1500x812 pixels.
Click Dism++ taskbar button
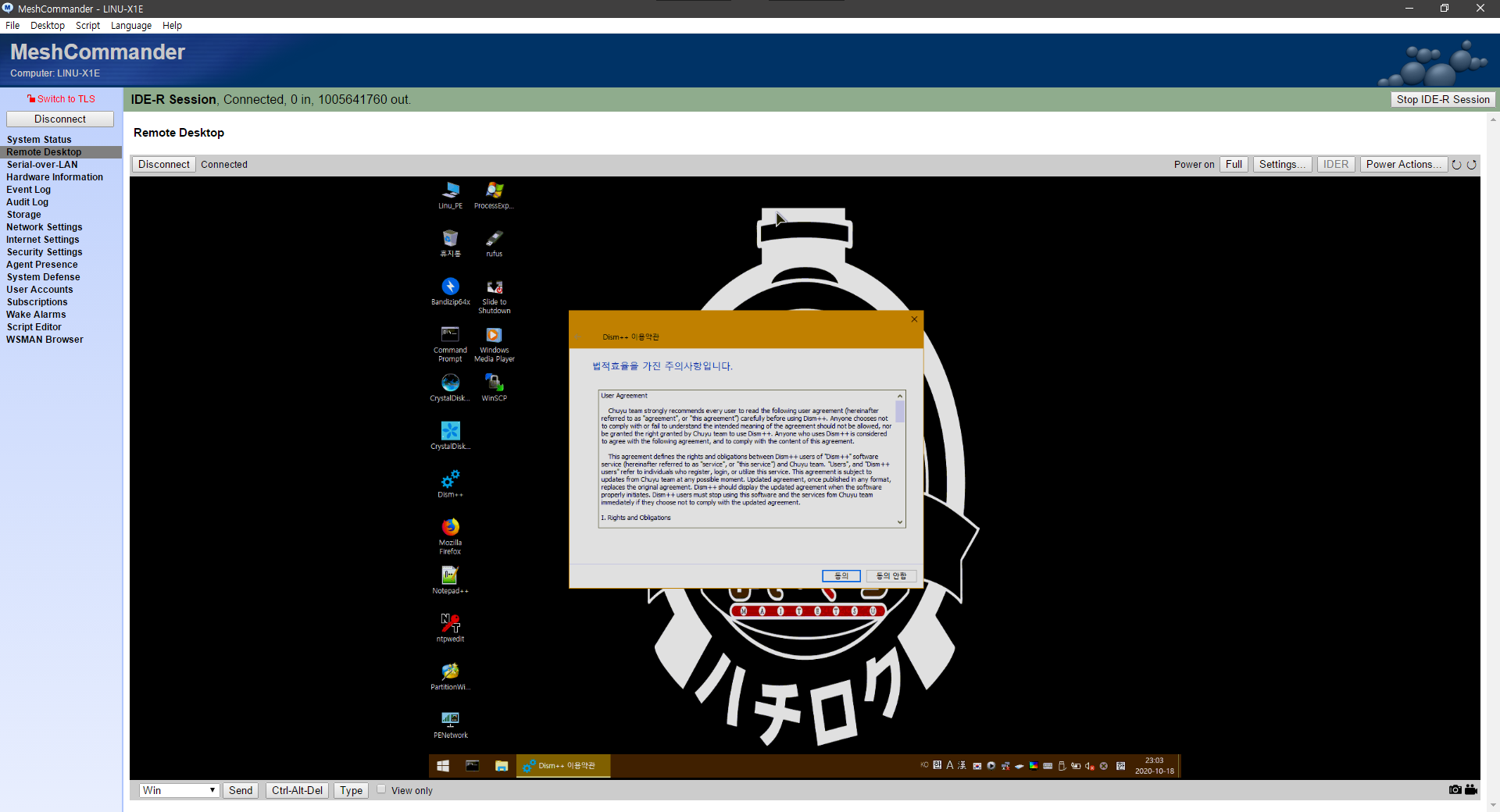pos(563,766)
